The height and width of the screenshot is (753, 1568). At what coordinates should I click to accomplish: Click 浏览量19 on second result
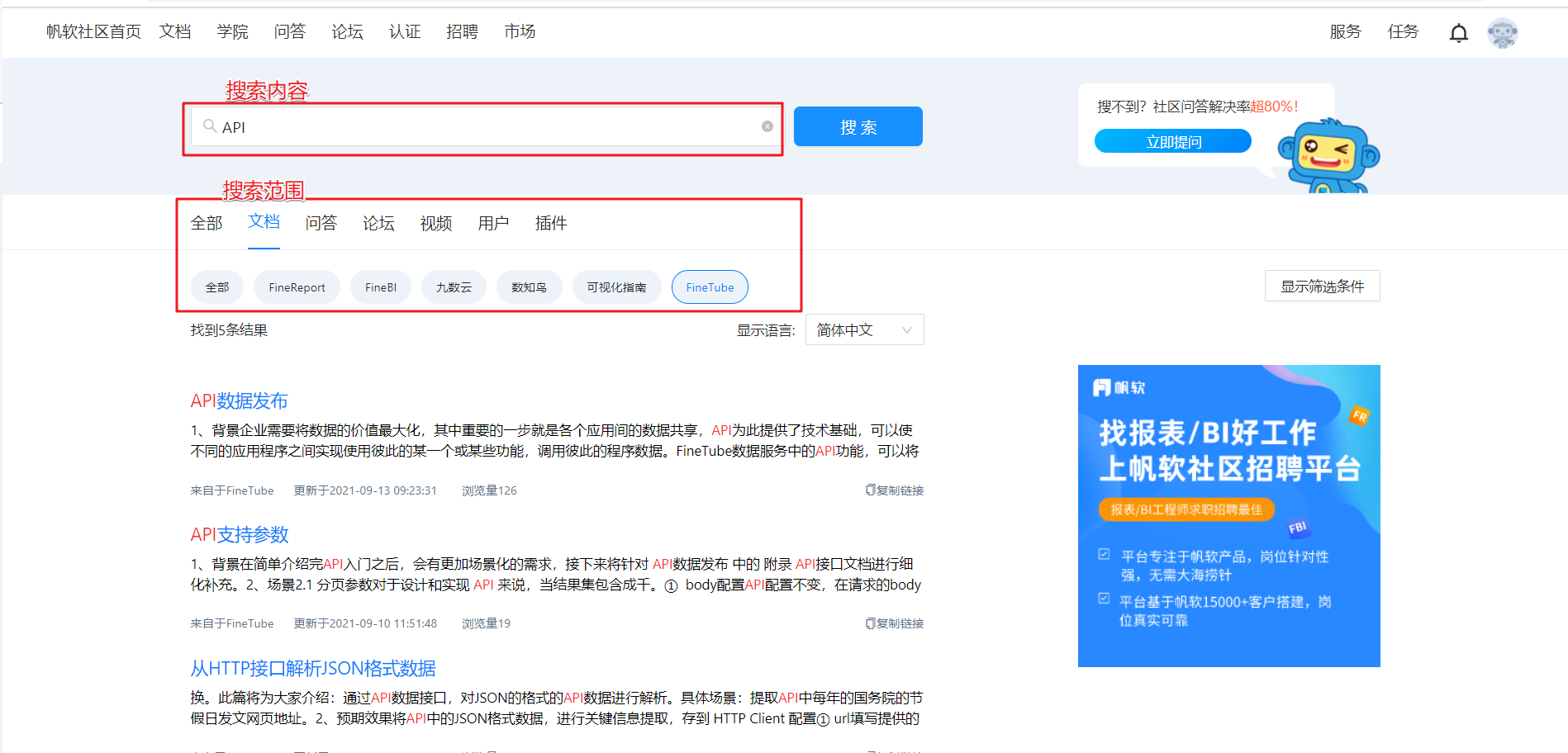486,623
